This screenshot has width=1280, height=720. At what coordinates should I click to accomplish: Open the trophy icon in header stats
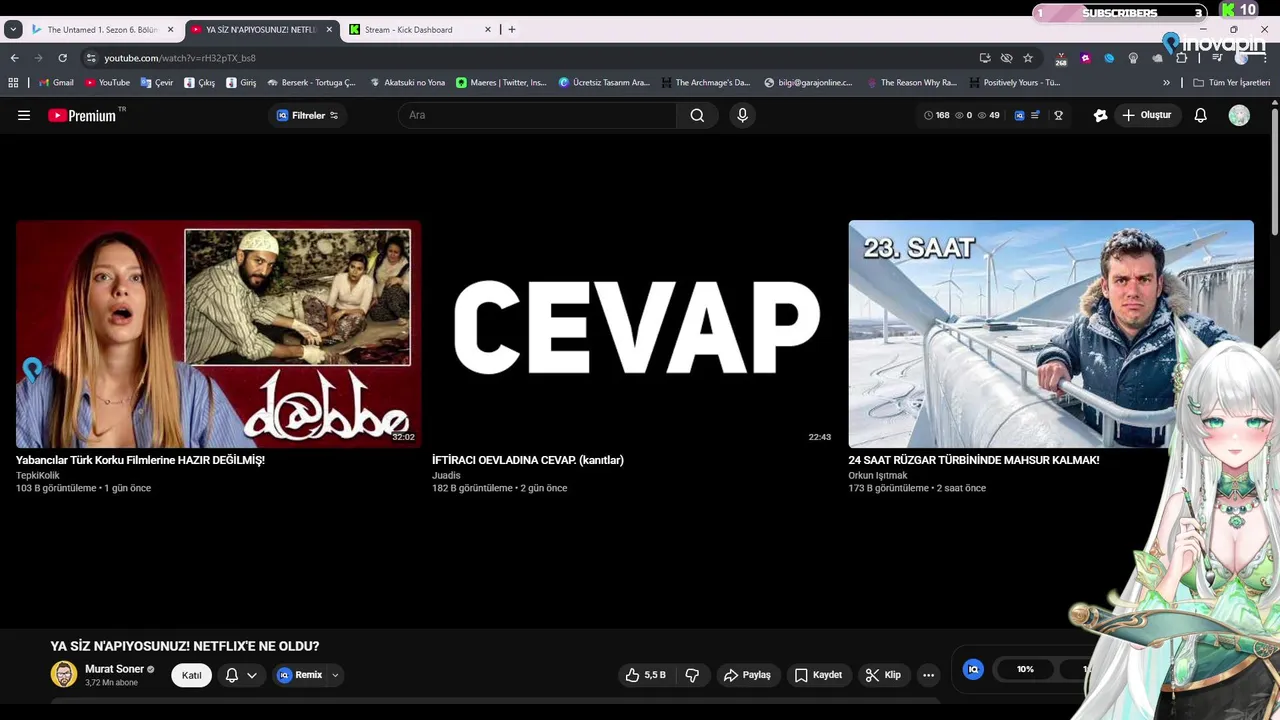coord(1058,115)
